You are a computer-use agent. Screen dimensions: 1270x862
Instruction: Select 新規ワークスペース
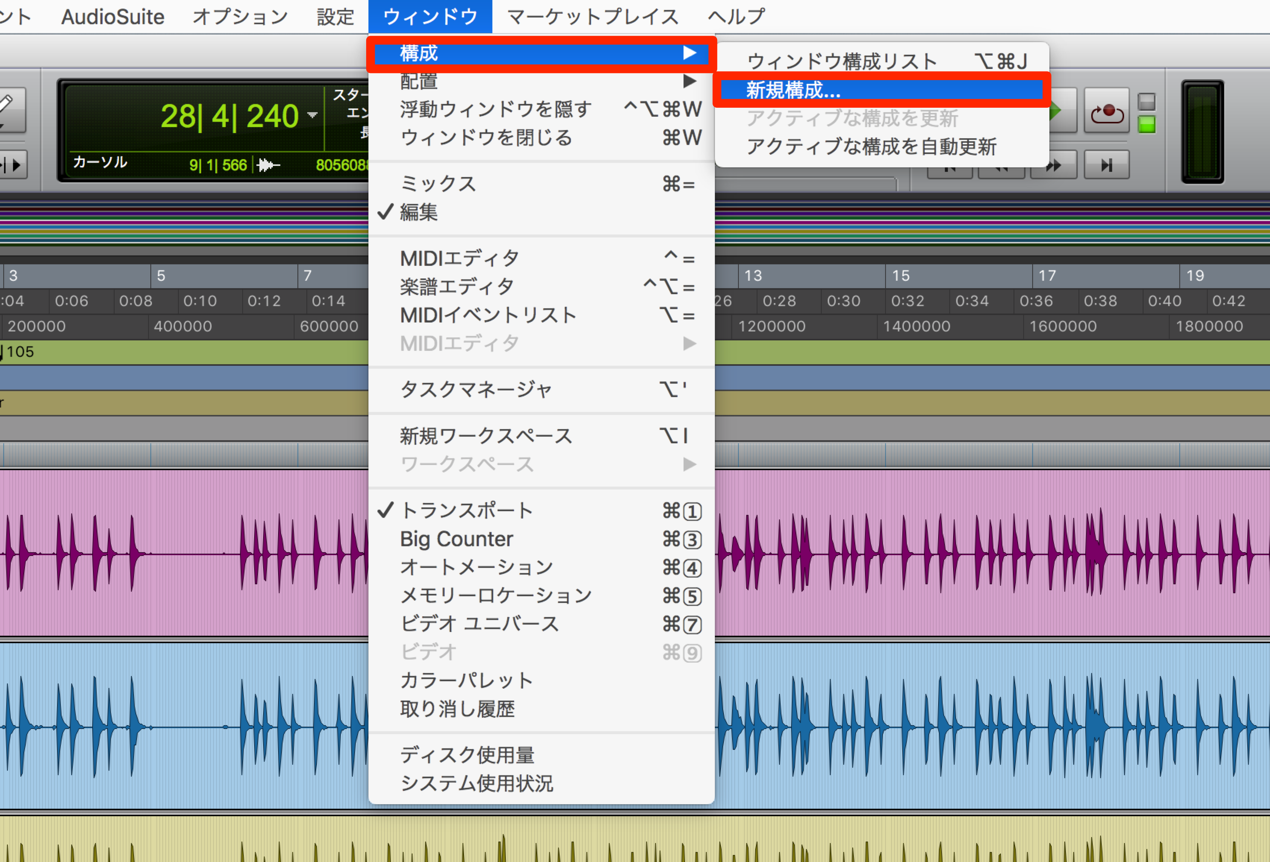541,436
